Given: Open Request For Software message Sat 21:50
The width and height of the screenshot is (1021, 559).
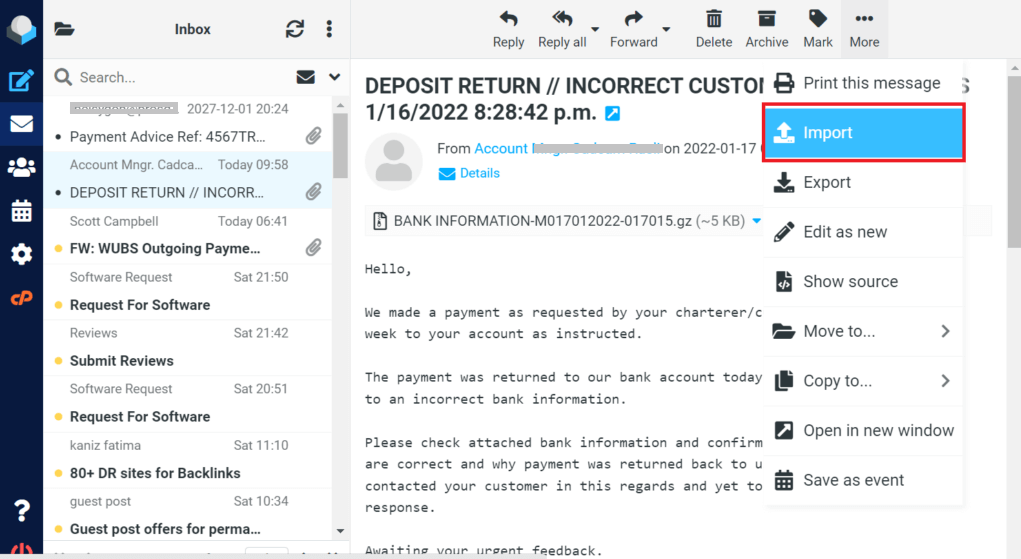Looking at the screenshot, I should [187, 291].
